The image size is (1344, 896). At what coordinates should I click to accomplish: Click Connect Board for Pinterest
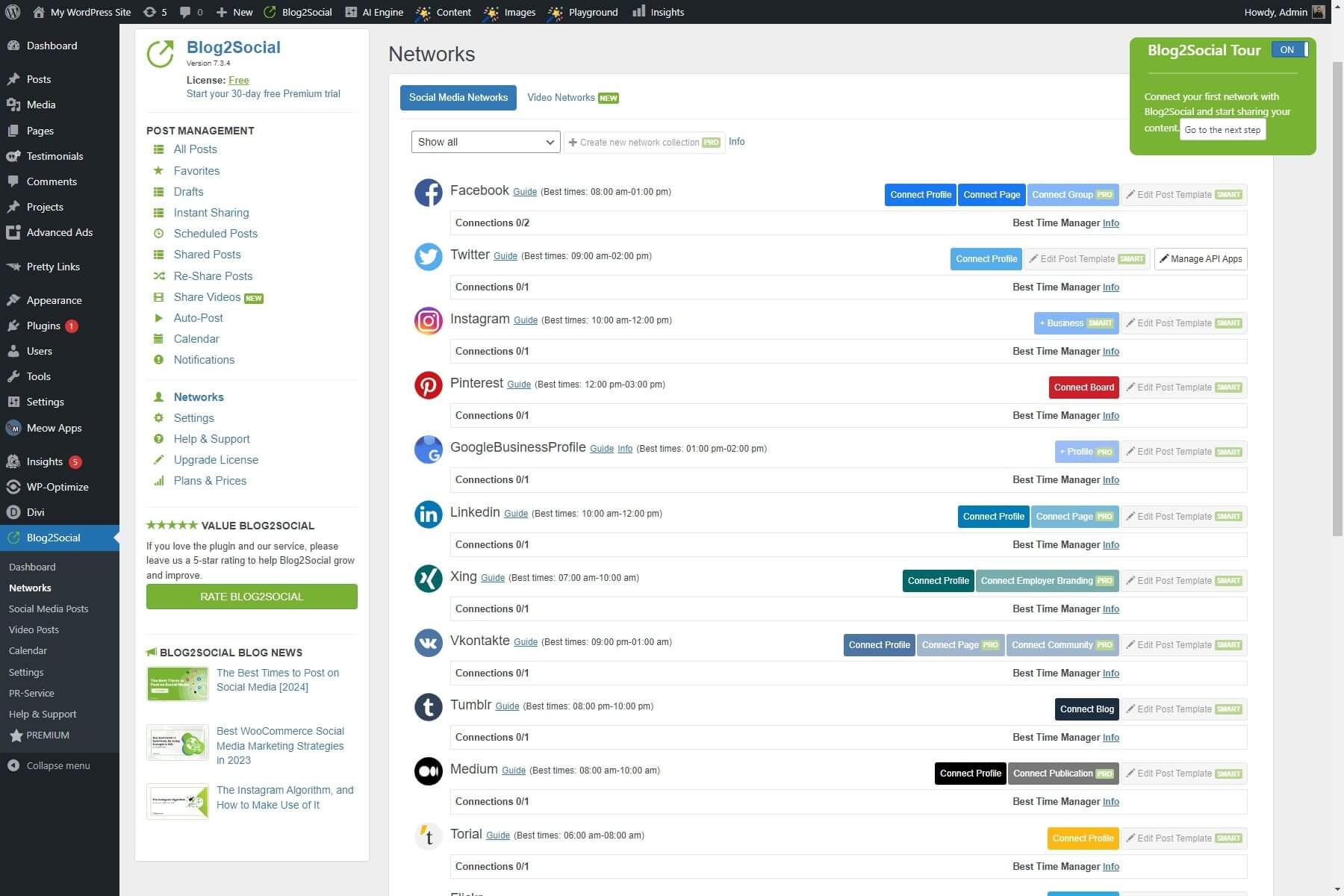[1083, 388]
